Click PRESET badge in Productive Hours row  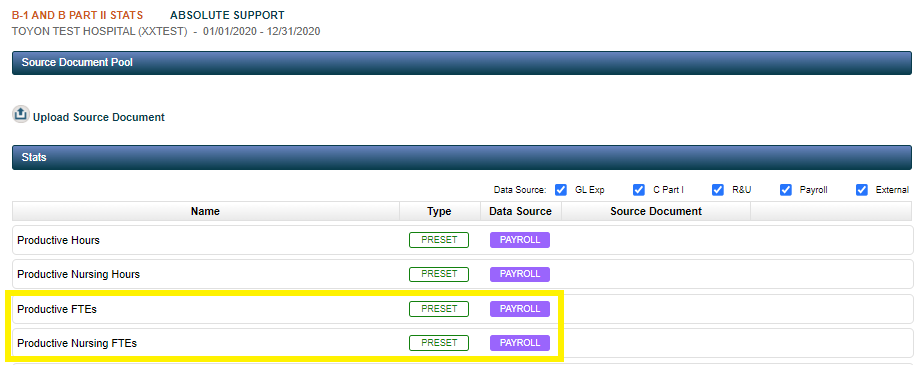(x=439, y=240)
